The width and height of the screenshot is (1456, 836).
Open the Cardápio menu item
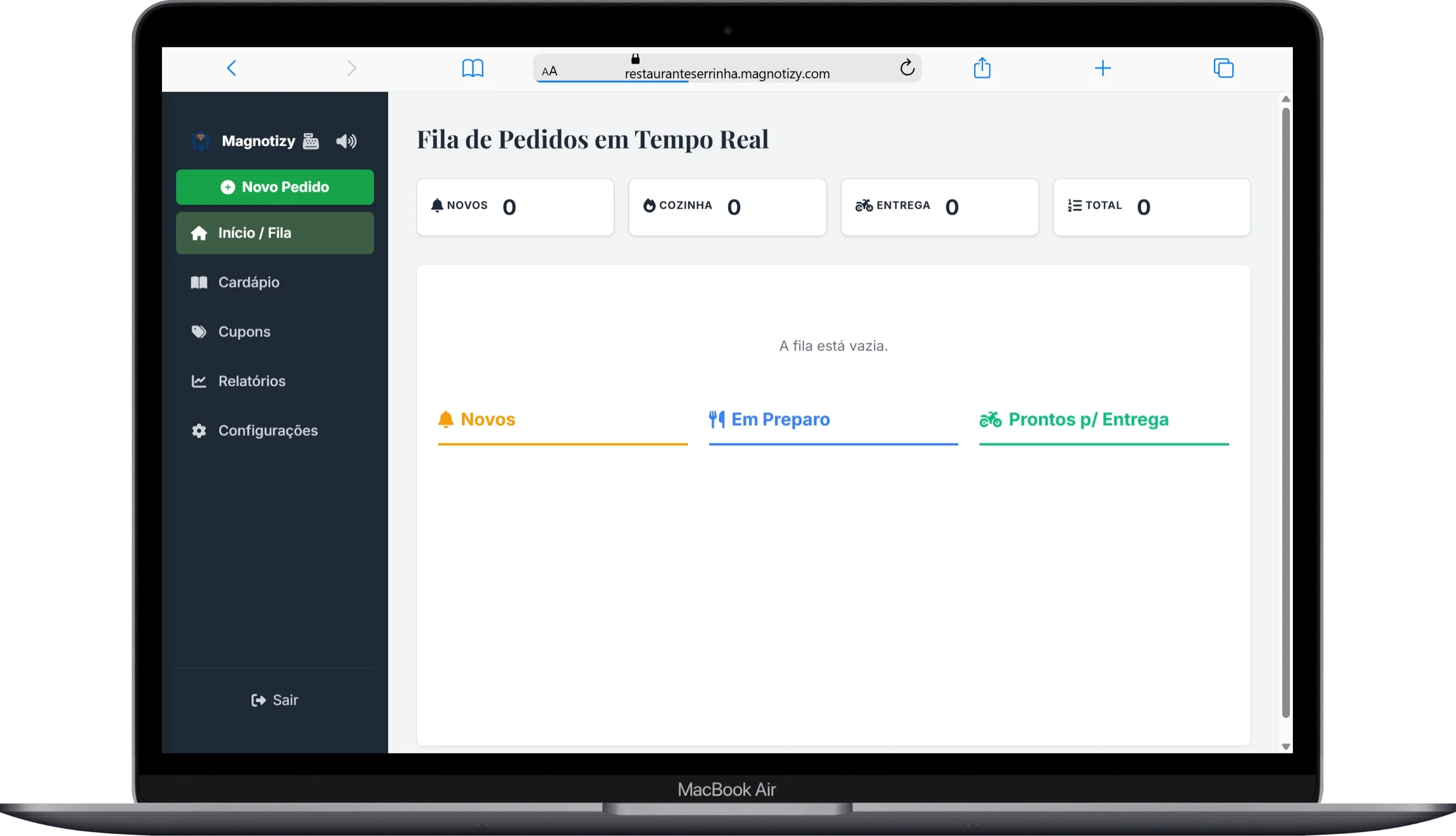[x=274, y=283]
